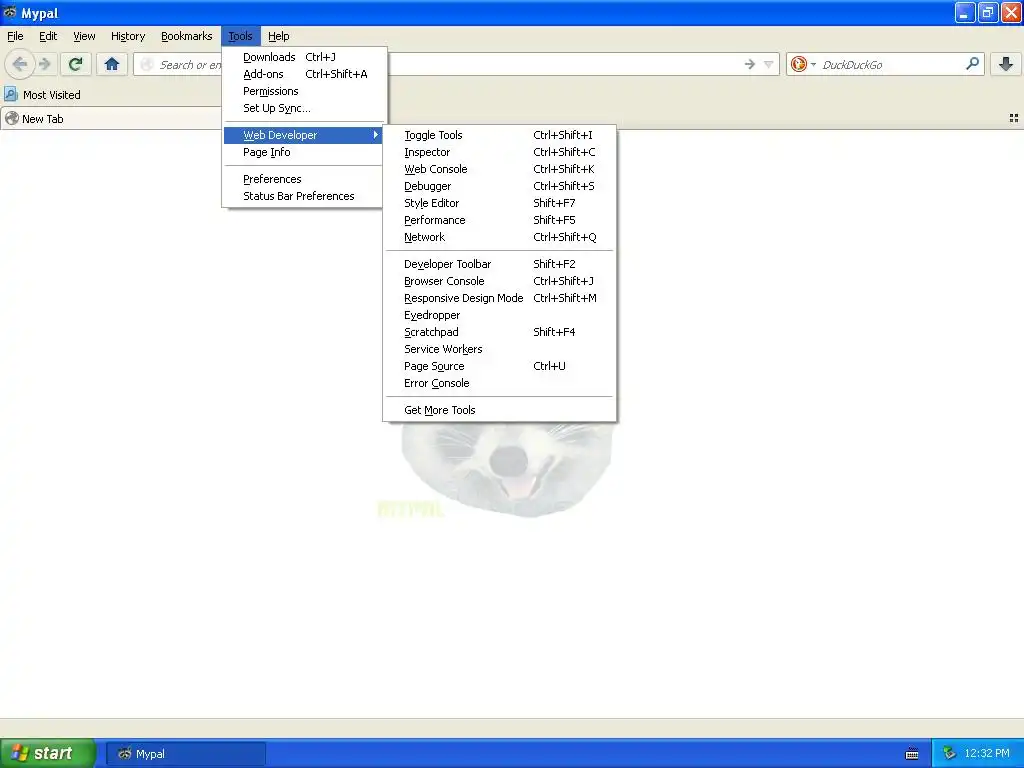Launch the Debugger

[x=500, y=185]
